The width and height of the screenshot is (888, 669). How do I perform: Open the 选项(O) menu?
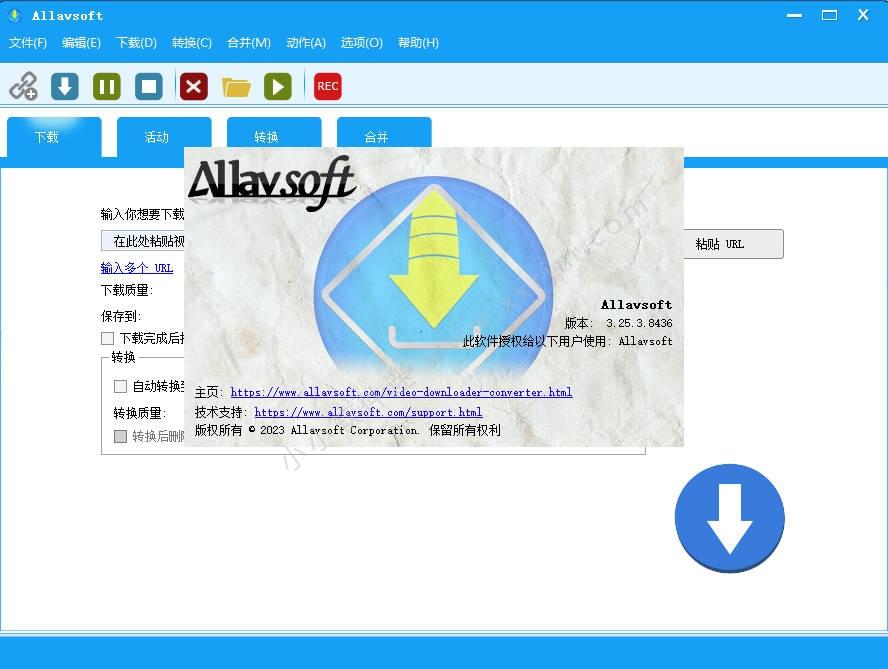[x=361, y=43]
